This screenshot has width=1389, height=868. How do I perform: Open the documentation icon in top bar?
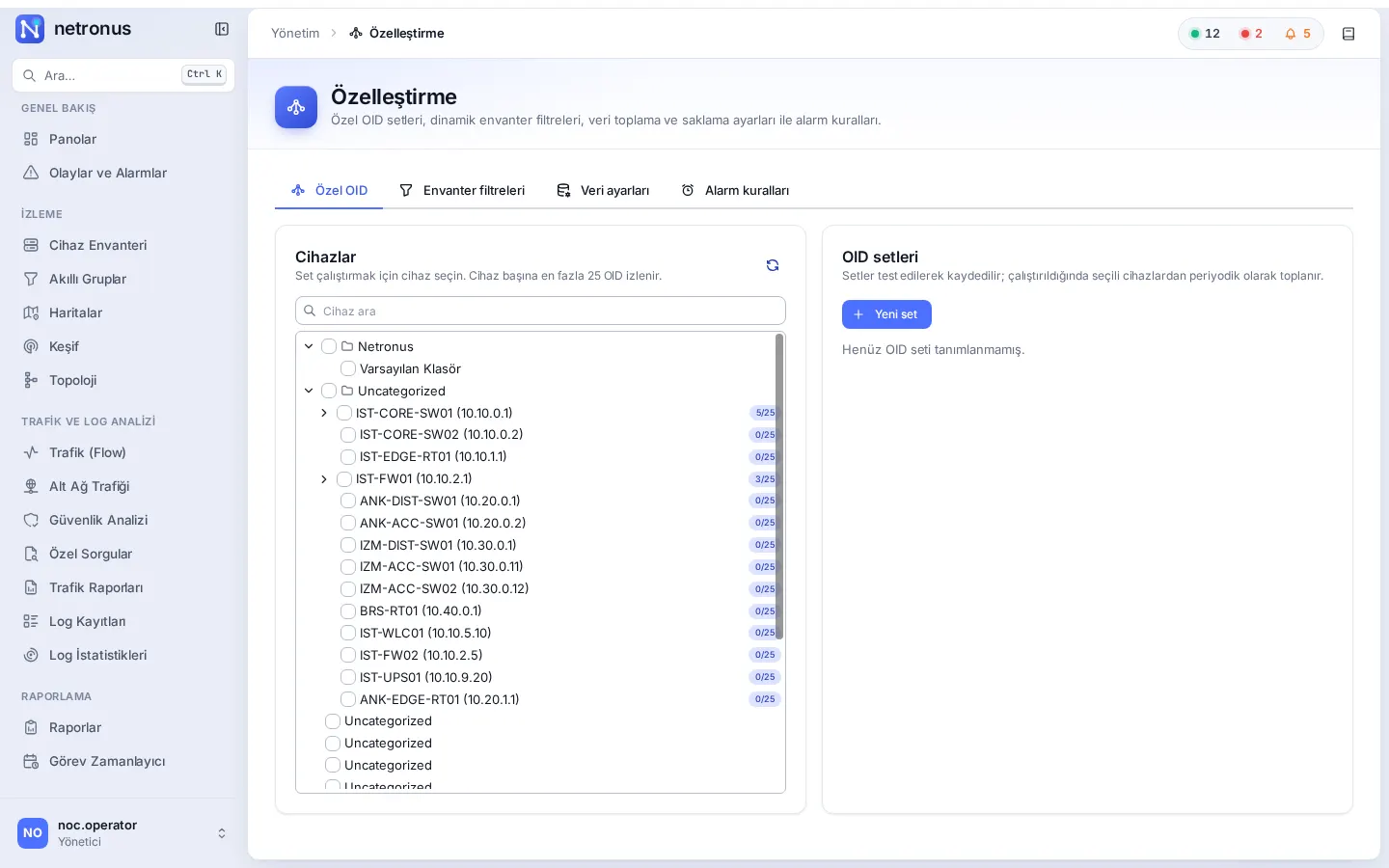click(x=1348, y=34)
